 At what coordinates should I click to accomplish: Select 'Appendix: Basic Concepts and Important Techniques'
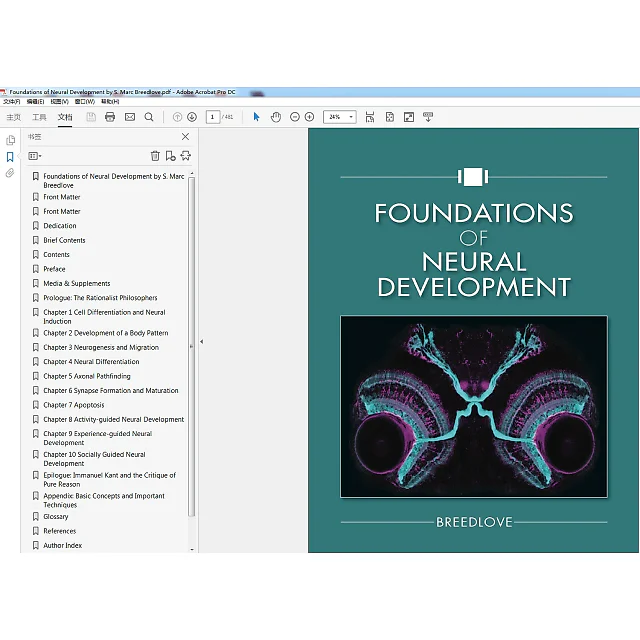(104, 500)
